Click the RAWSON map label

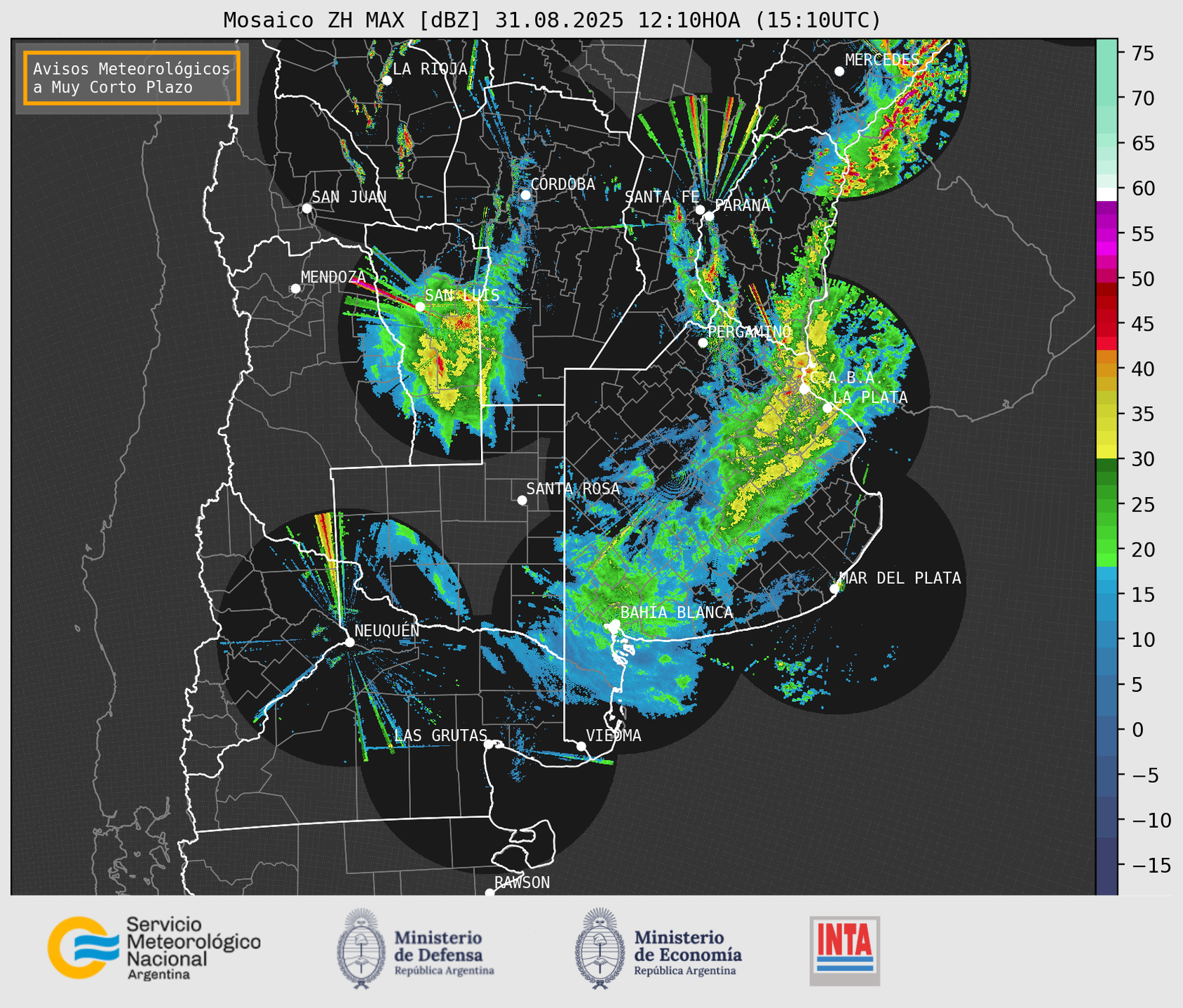click(522, 883)
